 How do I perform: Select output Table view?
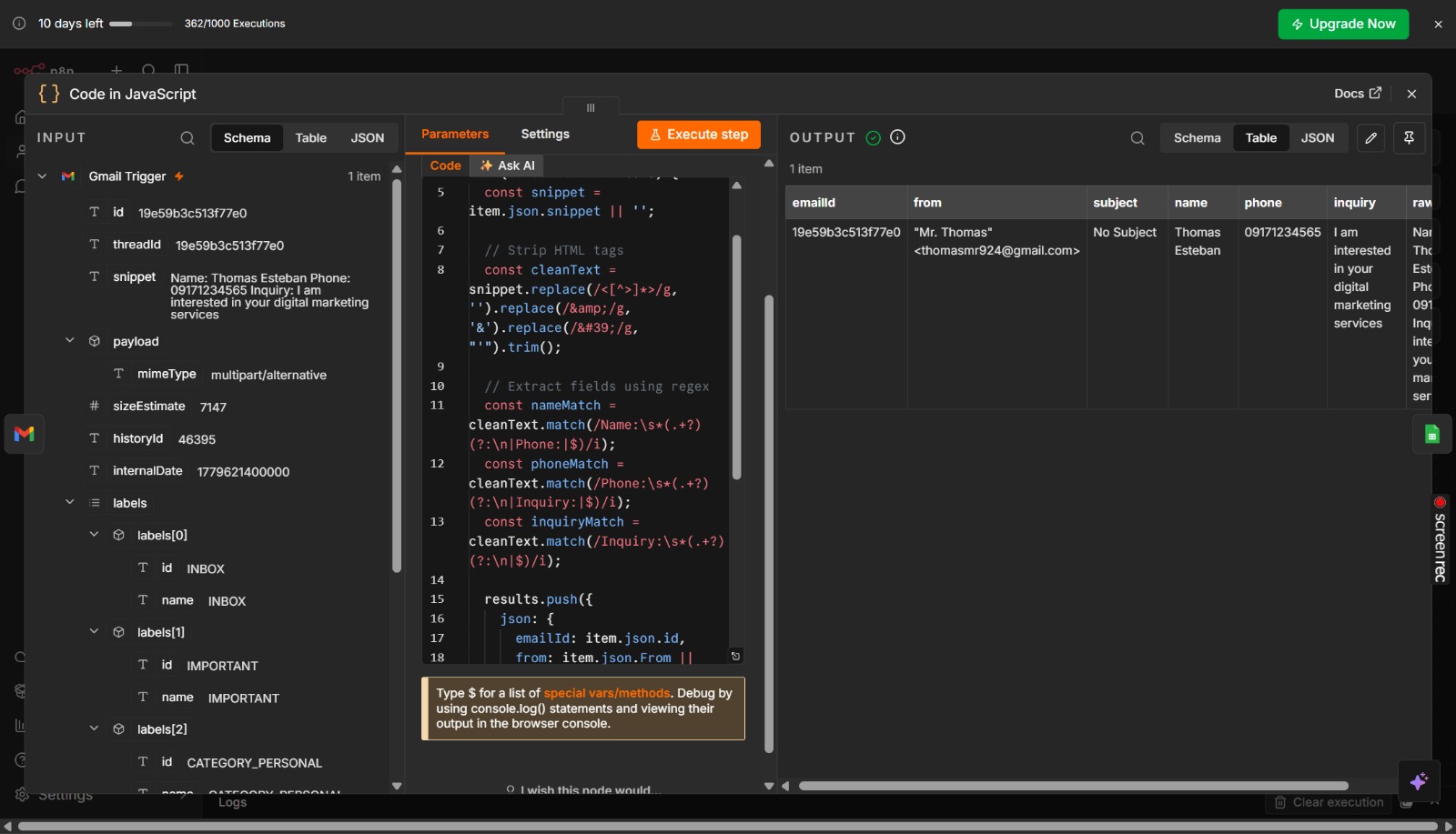coord(1261,138)
